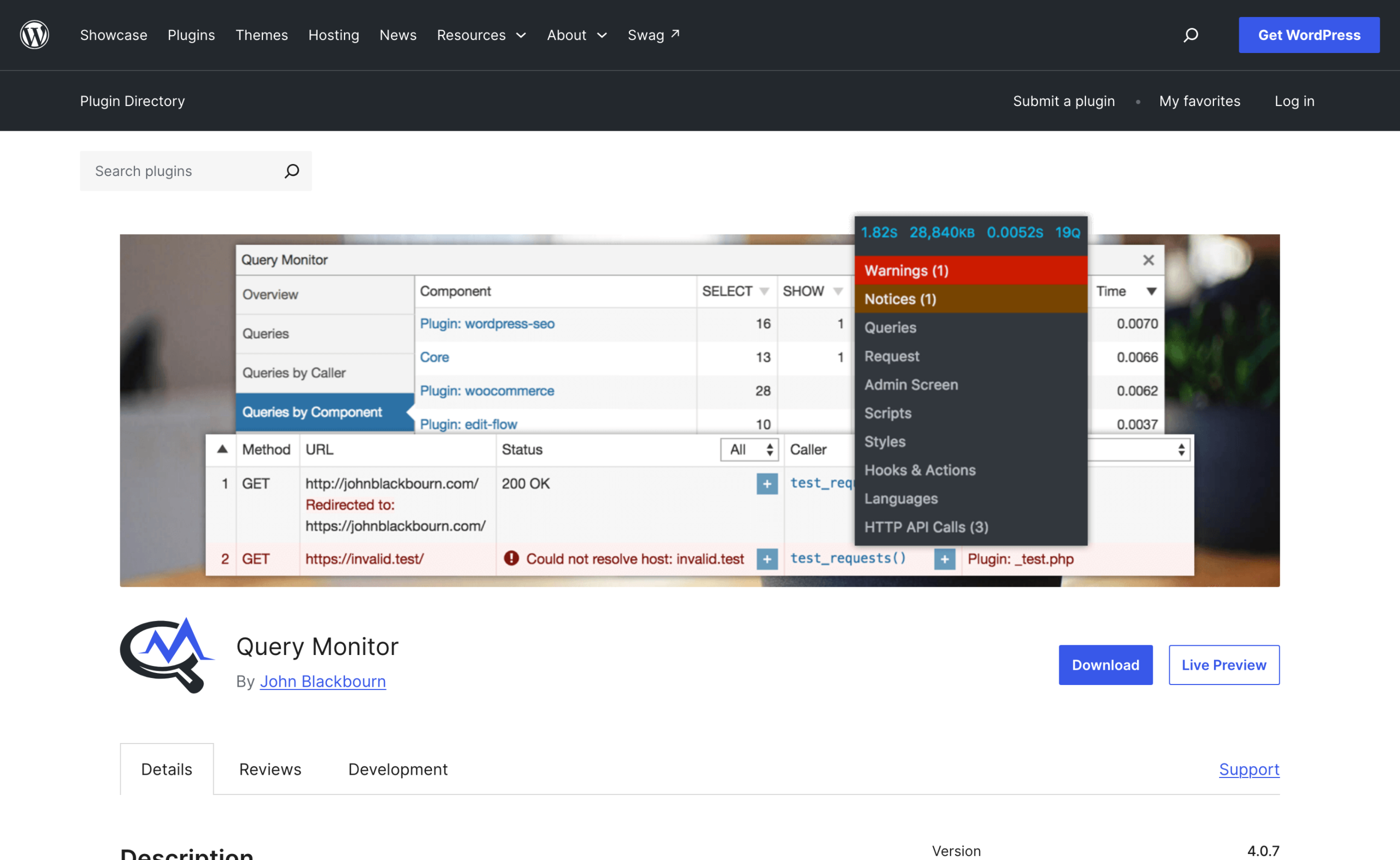Click the Log in link

tap(1294, 101)
